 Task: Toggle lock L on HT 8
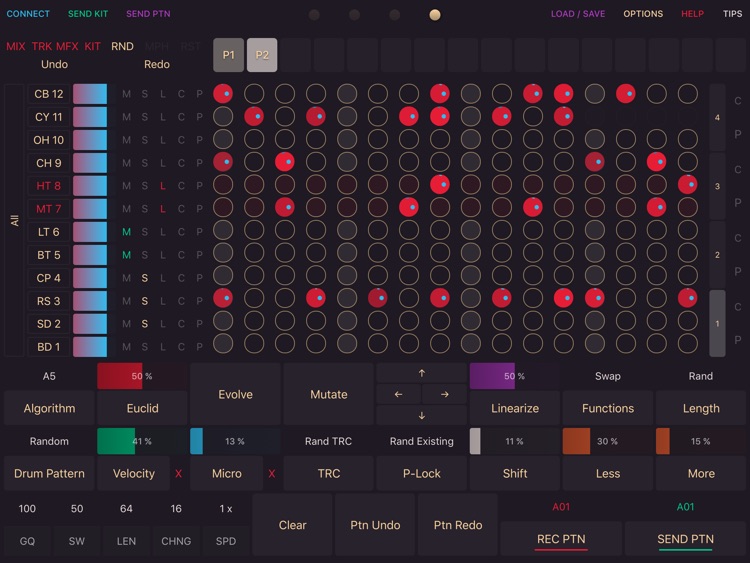coord(163,186)
